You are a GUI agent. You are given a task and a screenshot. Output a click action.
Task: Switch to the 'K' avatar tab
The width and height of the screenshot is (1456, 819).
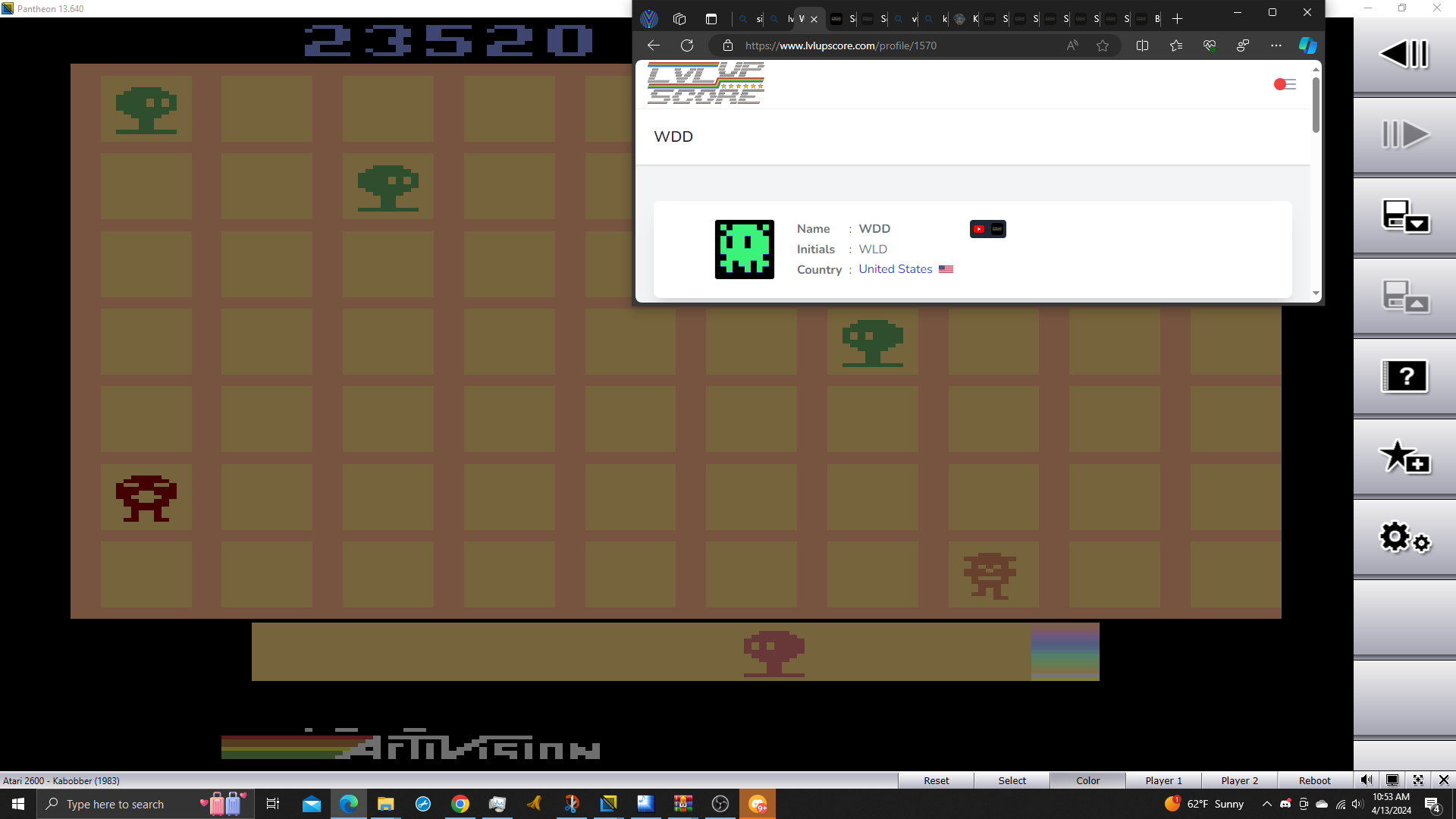965,19
